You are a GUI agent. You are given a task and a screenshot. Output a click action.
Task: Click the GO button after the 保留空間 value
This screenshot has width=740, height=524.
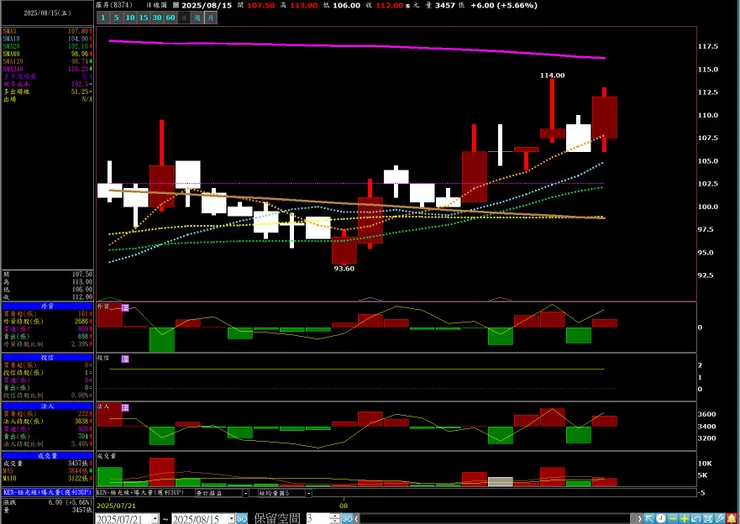click(x=347, y=518)
